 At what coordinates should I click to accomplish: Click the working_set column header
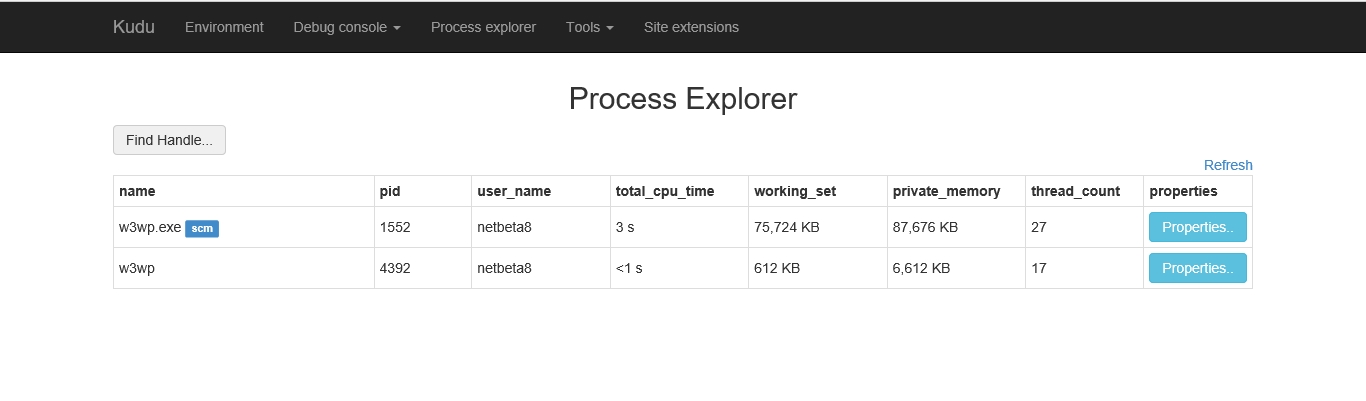coord(795,191)
